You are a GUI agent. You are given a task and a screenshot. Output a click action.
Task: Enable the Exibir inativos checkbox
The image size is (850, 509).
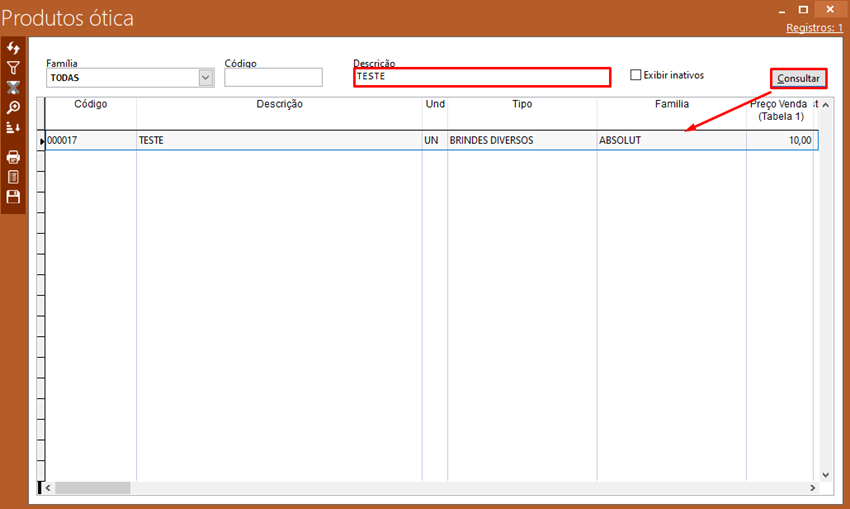click(636, 75)
